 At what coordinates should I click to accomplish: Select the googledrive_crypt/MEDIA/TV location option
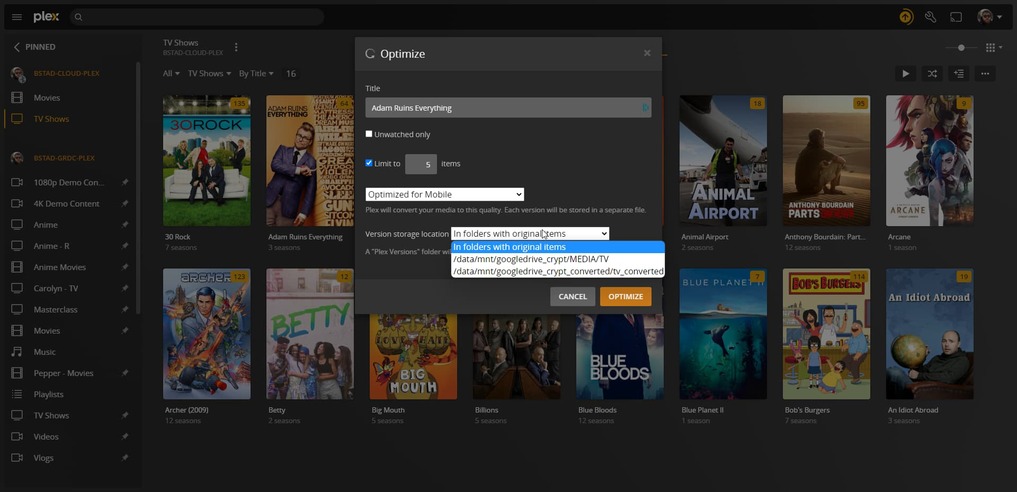(x=558, y=259)
